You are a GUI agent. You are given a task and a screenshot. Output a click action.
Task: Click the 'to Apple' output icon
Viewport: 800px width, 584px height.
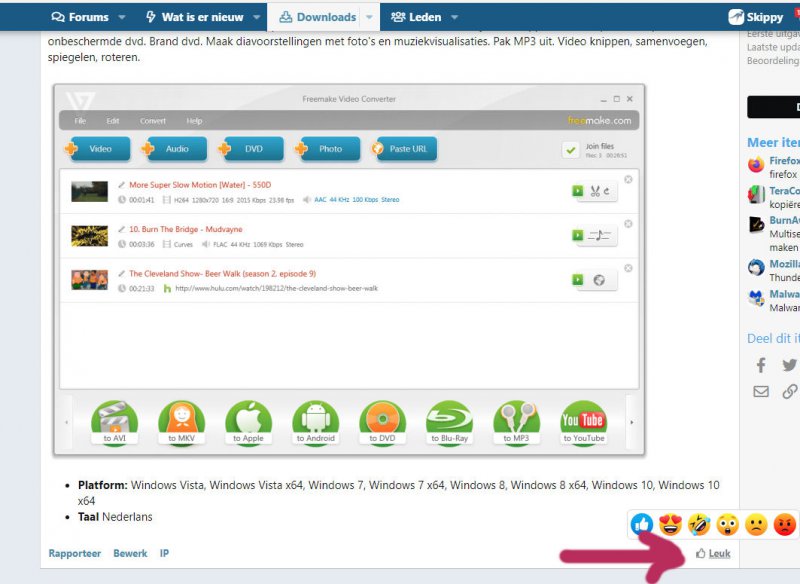click(248, 423)
